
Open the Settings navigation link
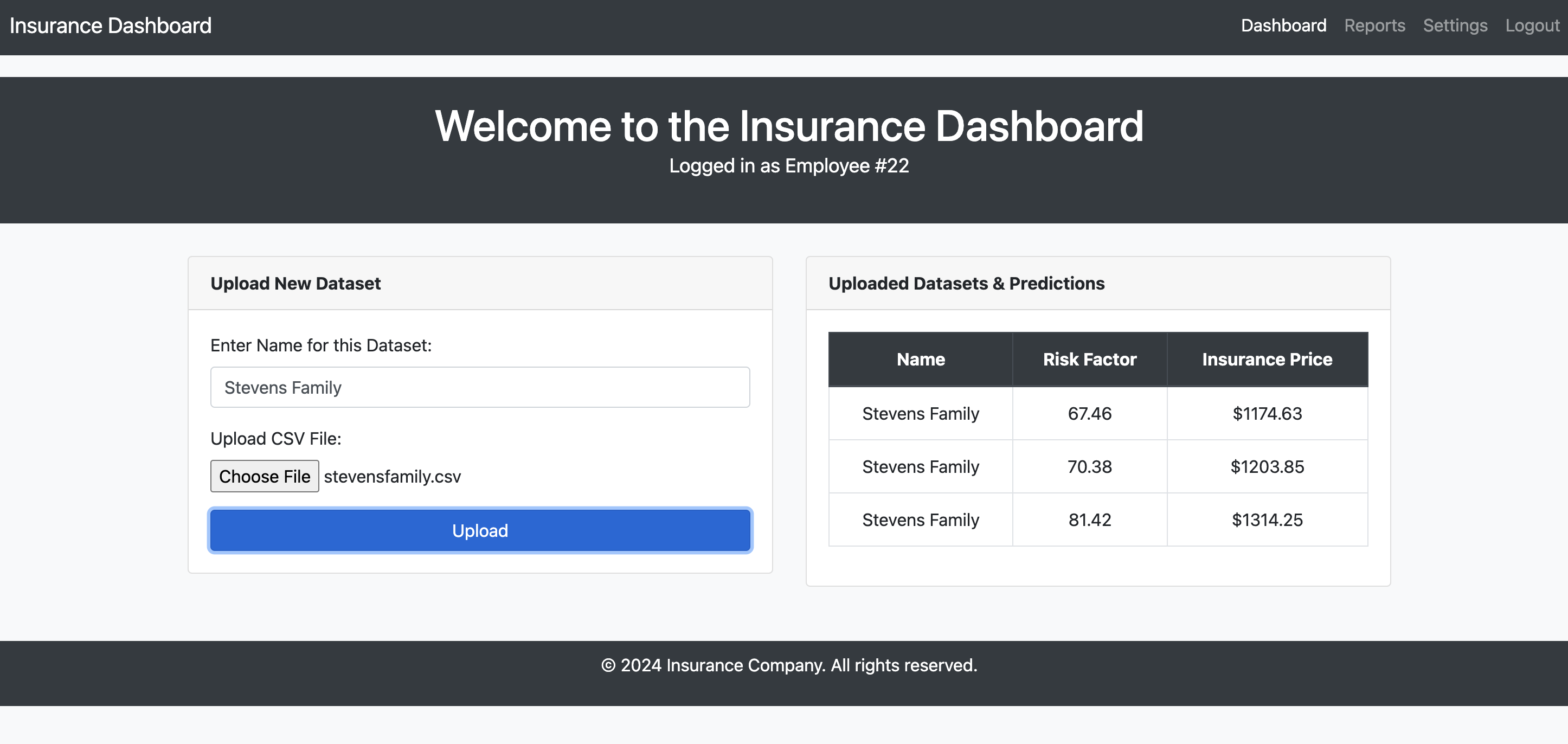click(1455, 25)
